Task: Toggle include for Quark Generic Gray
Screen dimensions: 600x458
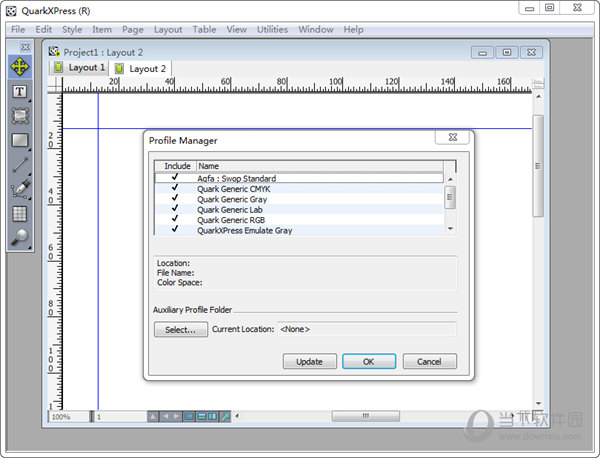Action: click(175, 198)
